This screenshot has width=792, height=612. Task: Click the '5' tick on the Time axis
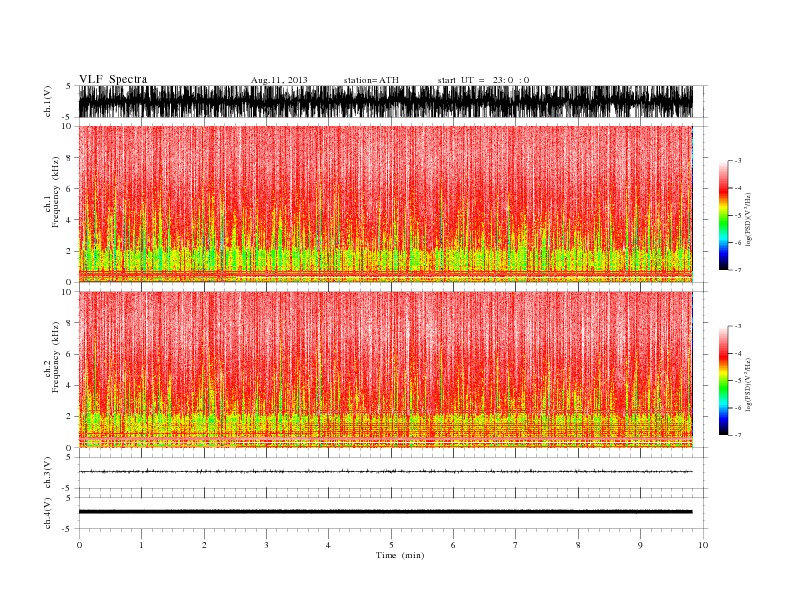[391, 545]
